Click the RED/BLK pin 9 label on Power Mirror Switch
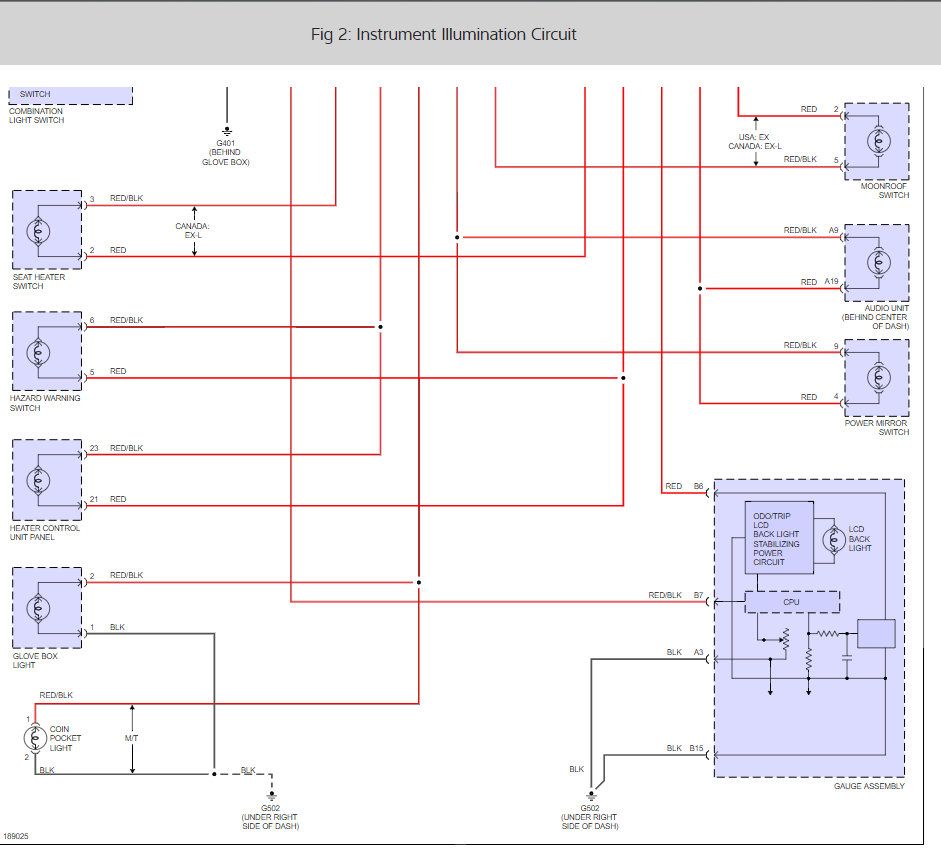The image size is (941, 865). (811, 345)
